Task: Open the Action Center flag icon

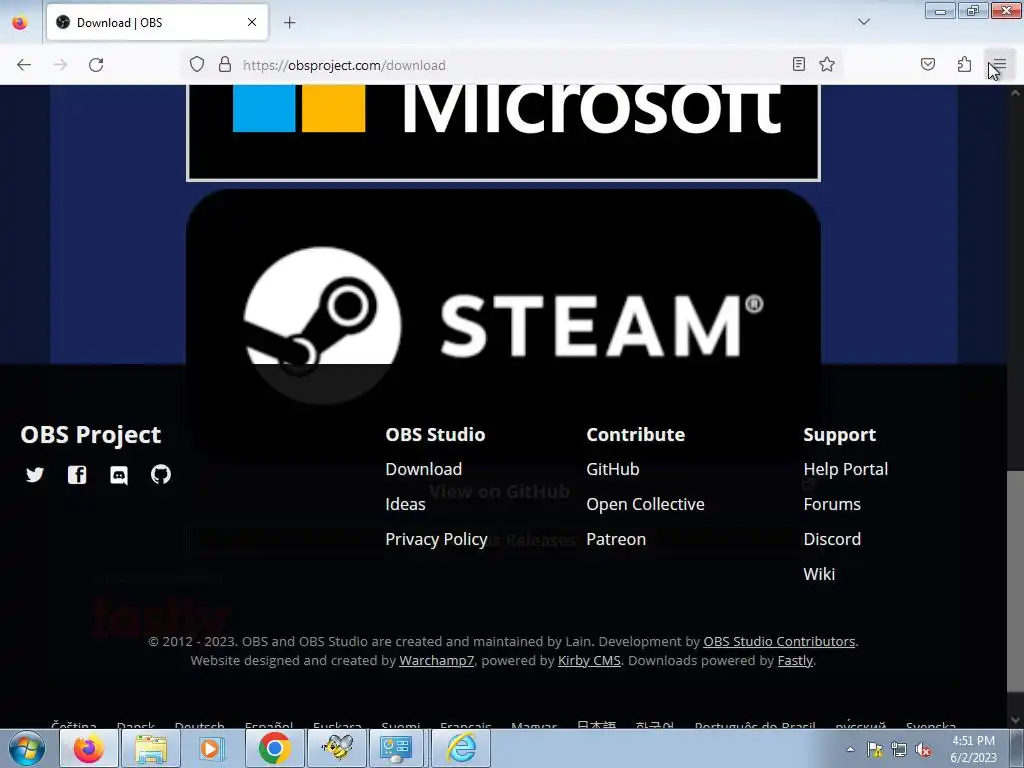Action: [x=874, y=750]
